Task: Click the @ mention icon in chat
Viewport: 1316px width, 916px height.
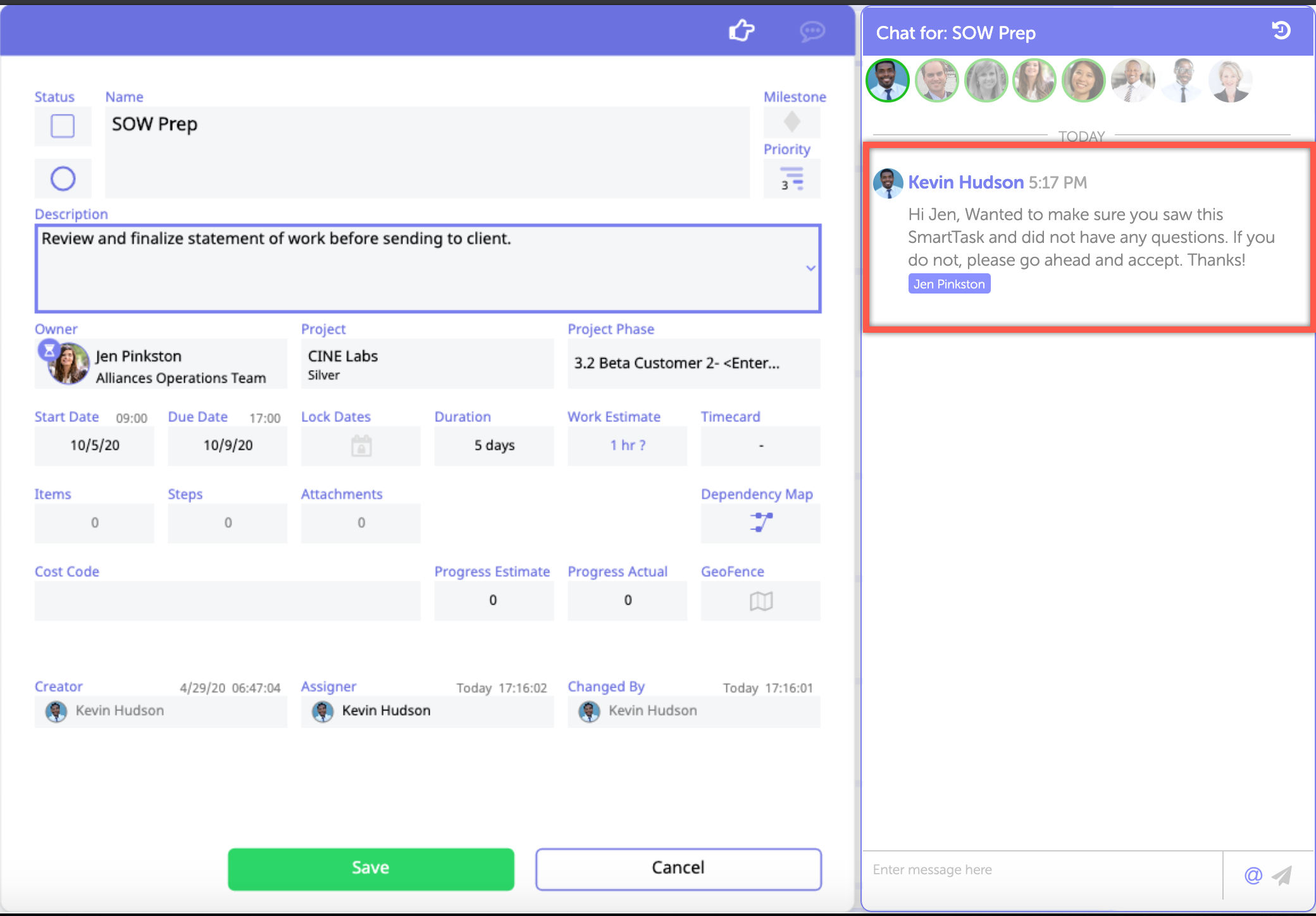Action: [1253, 875]
